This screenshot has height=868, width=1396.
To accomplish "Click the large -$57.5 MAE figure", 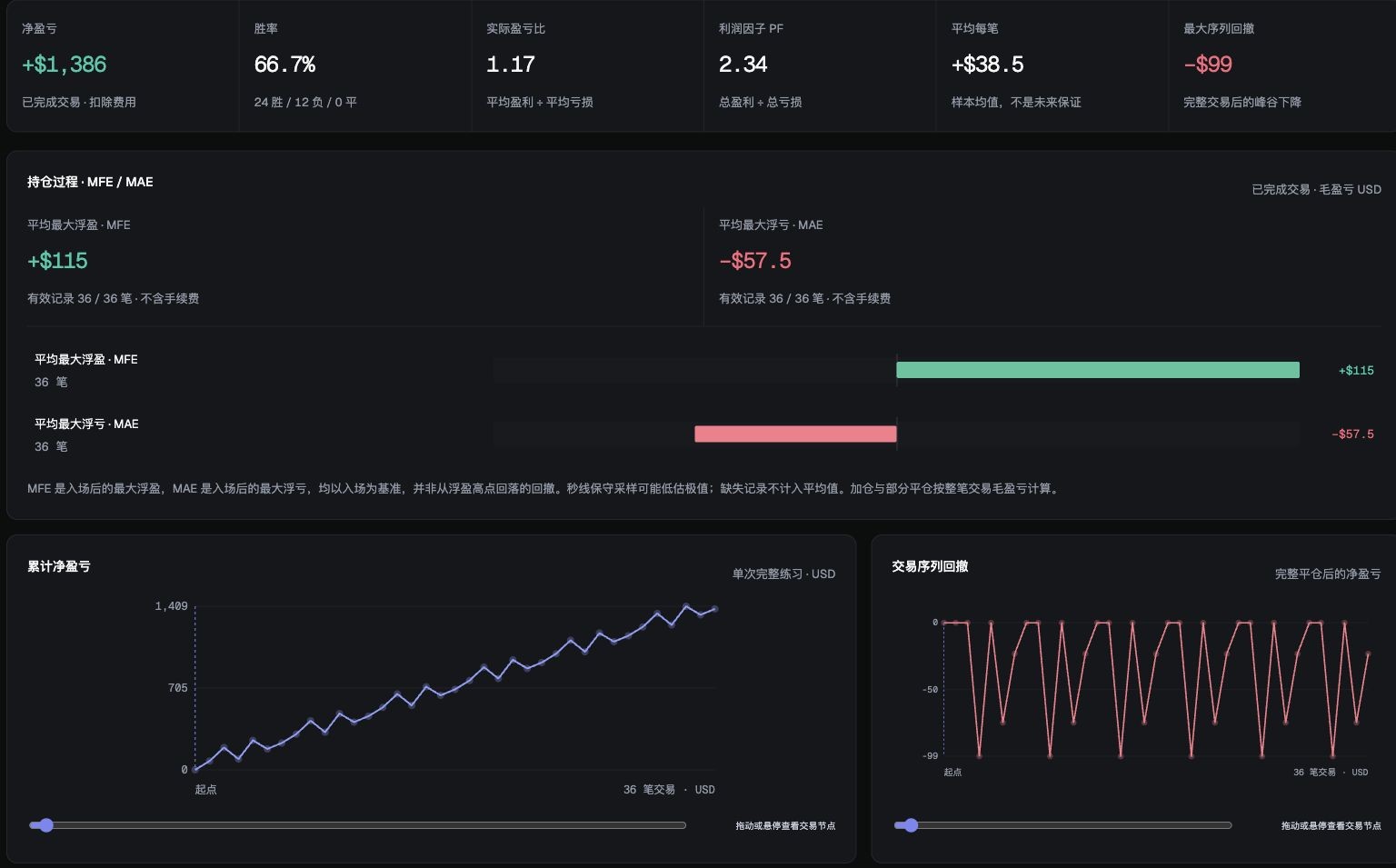I will (x=754, y=261).
